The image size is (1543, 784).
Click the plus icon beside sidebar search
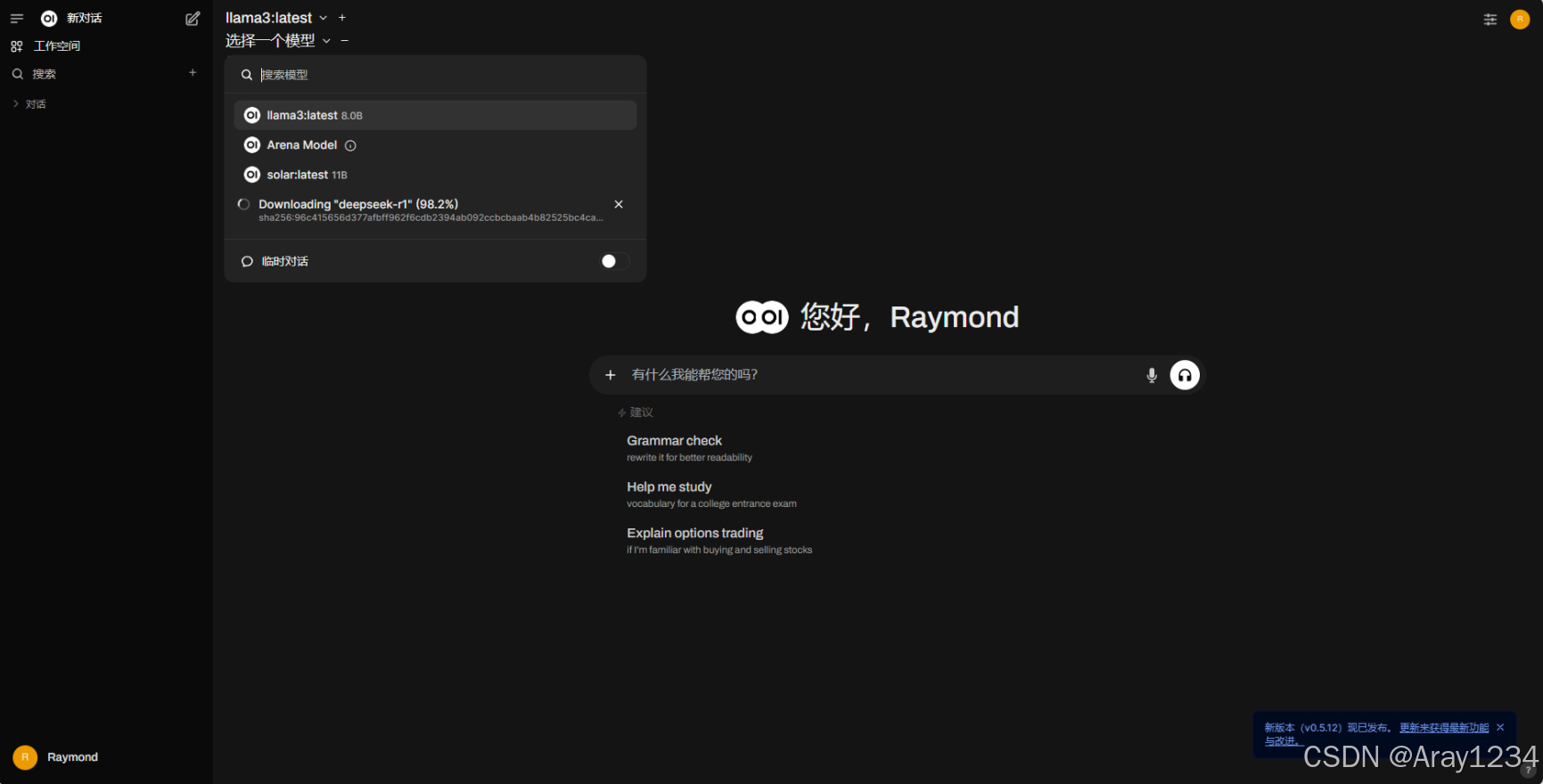tap(193, 73)
